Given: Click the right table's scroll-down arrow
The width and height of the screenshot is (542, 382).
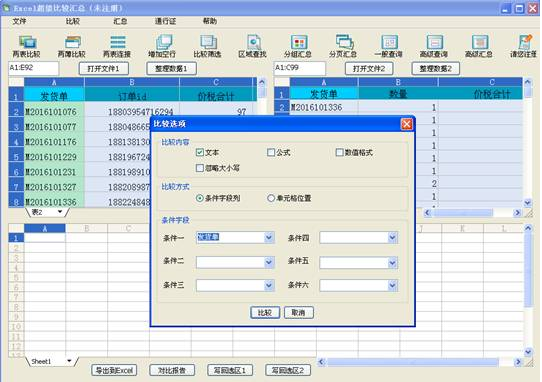Looking at the screenshot, I should [527, 203].
